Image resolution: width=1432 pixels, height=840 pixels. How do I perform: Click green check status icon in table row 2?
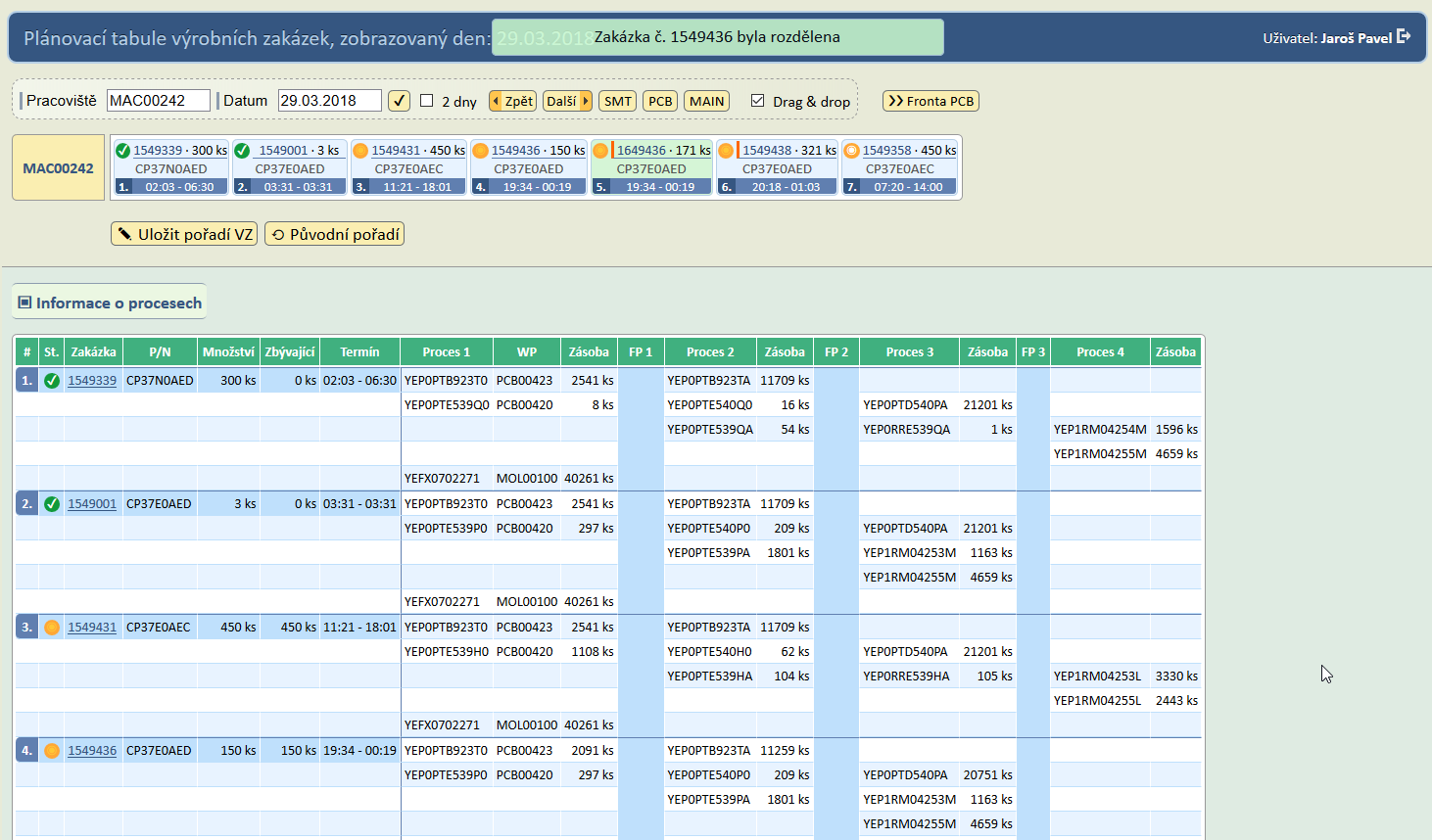click(52, 504)
